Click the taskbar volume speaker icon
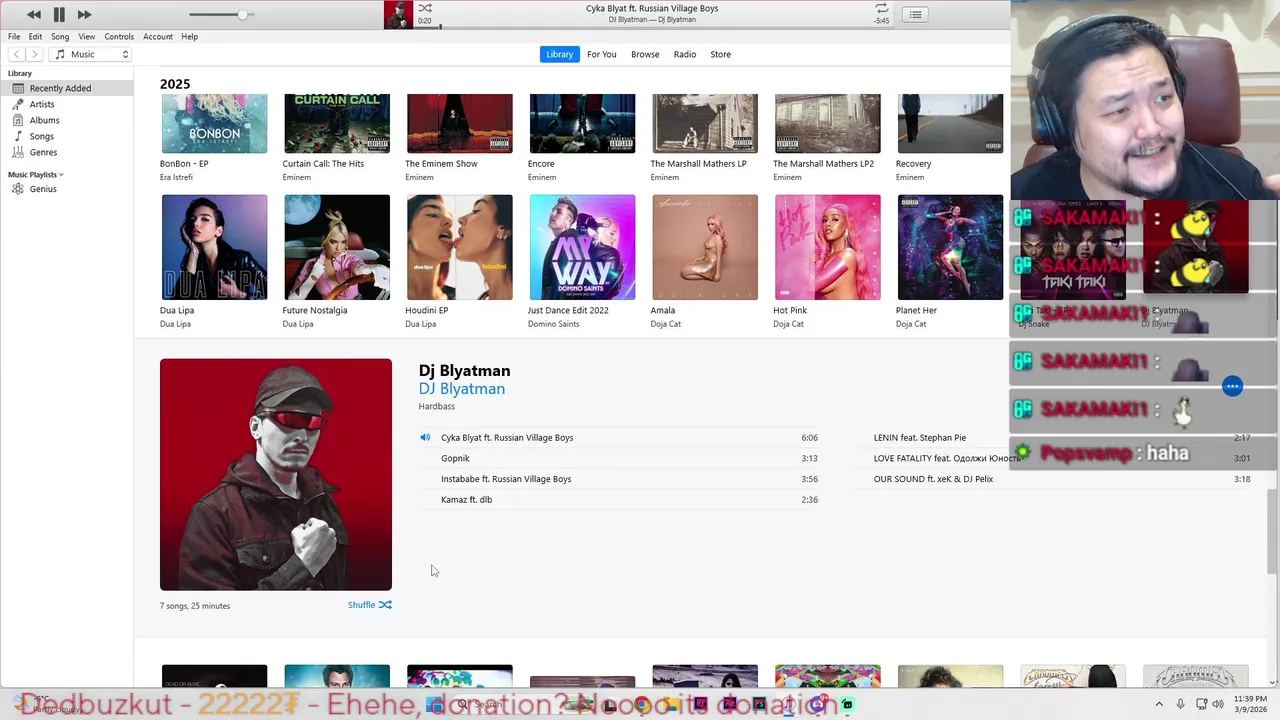 pyautogui.click(x=1218, y=704)
